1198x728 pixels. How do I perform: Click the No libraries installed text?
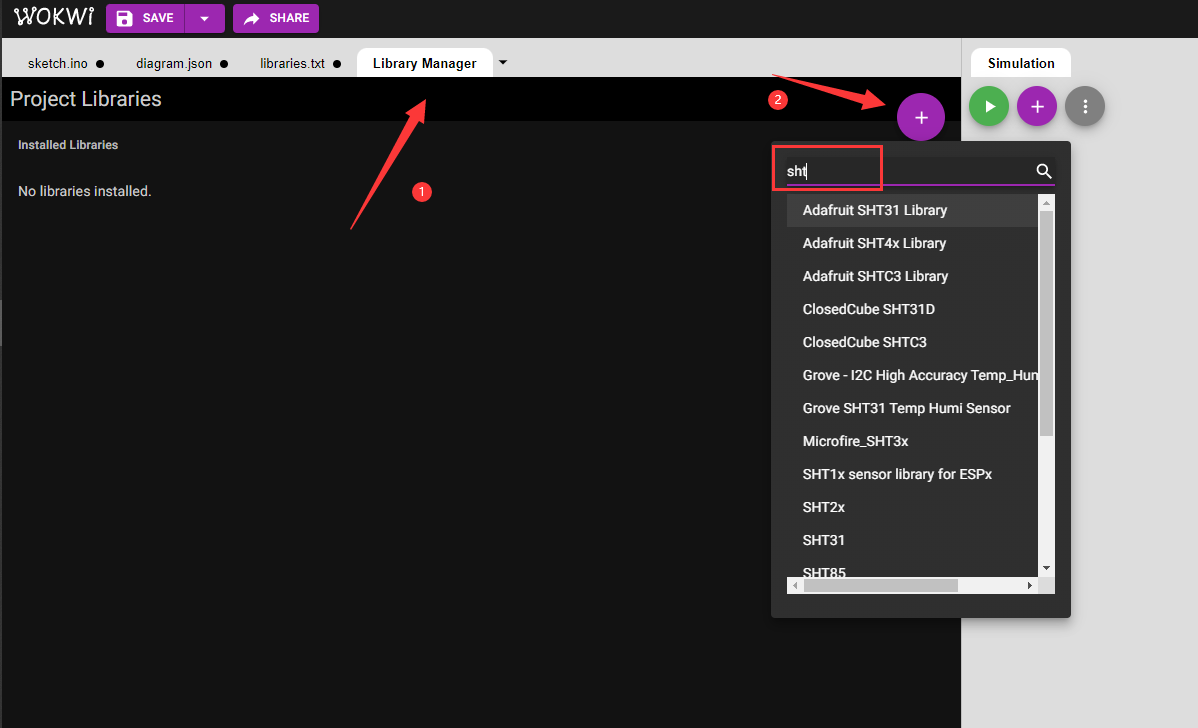tap(85, 191)
